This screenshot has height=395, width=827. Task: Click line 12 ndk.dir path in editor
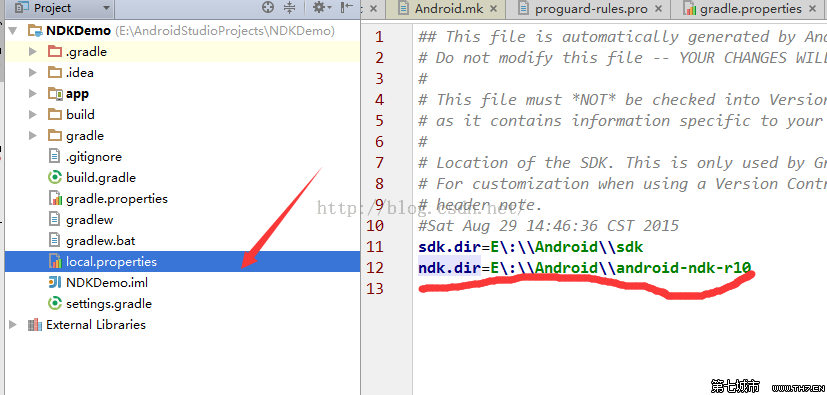coord(621,268)
